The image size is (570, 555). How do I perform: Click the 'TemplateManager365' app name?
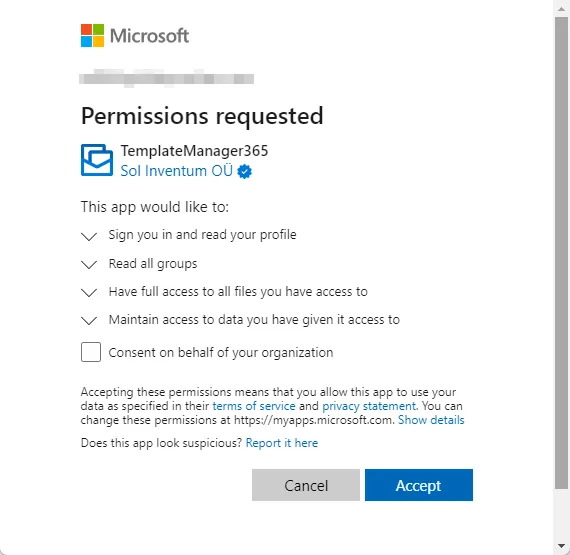(x=194, y=151)
